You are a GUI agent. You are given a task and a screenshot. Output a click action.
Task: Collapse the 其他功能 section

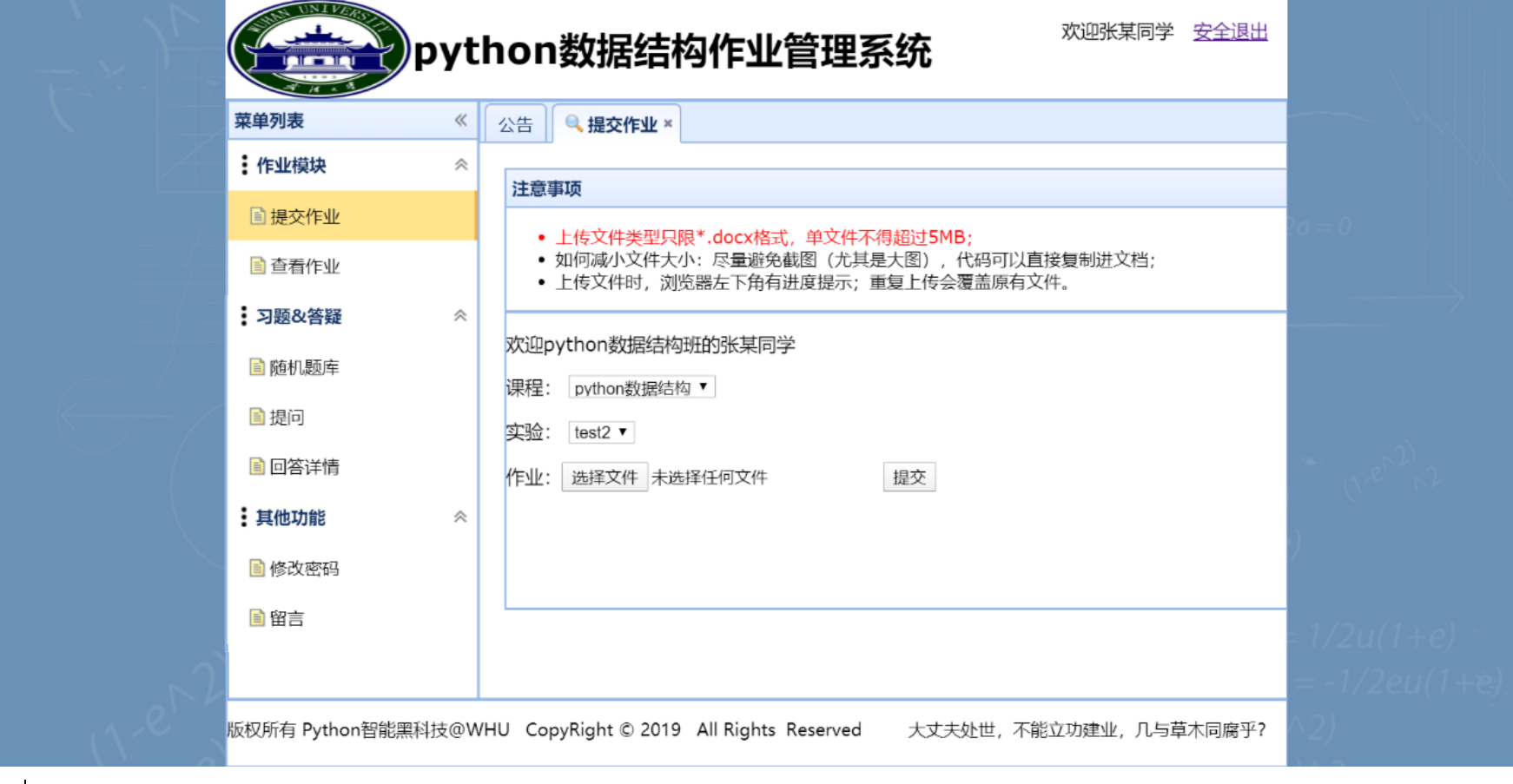point(460,517)
